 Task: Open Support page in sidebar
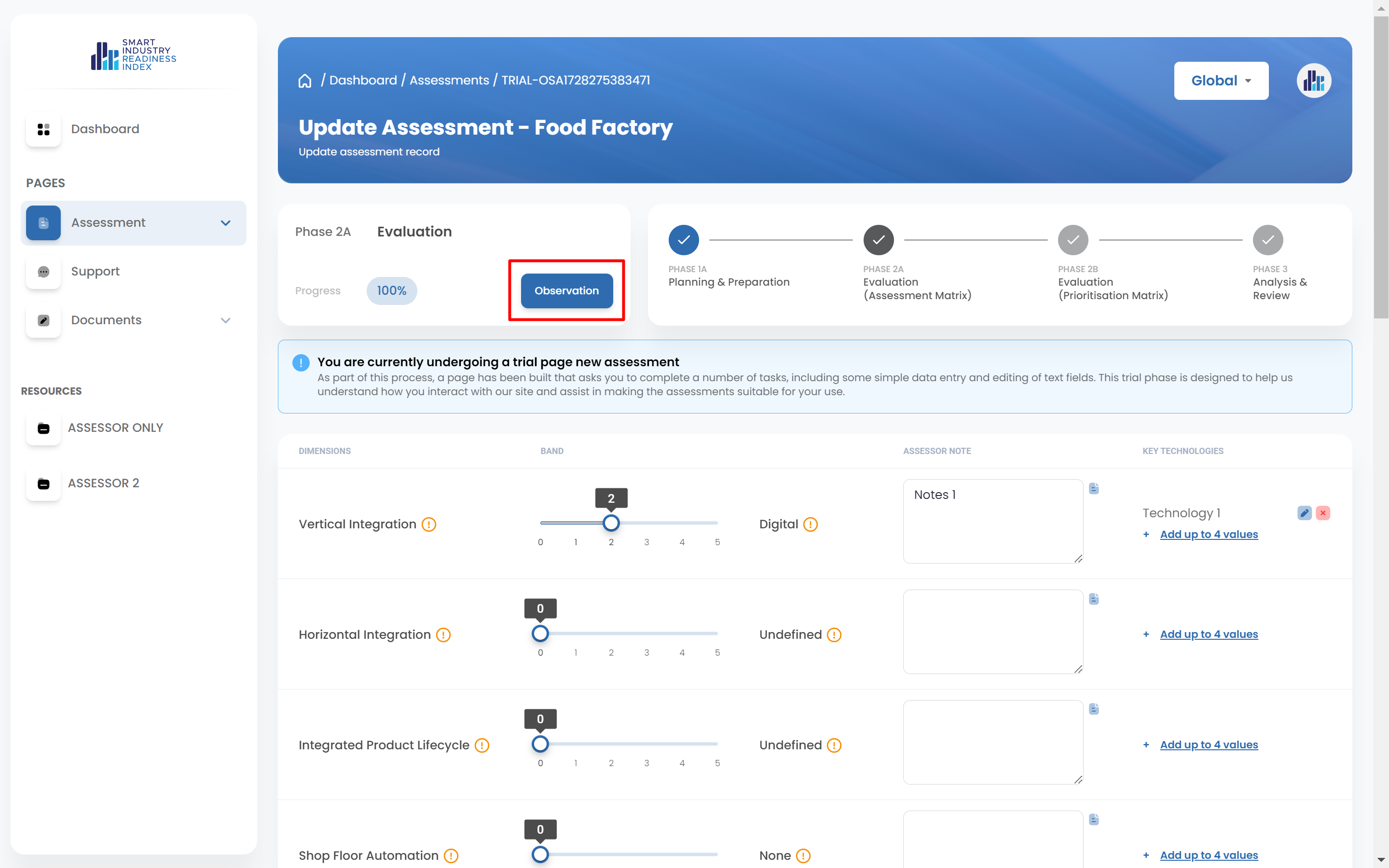[x=95, y=272]
